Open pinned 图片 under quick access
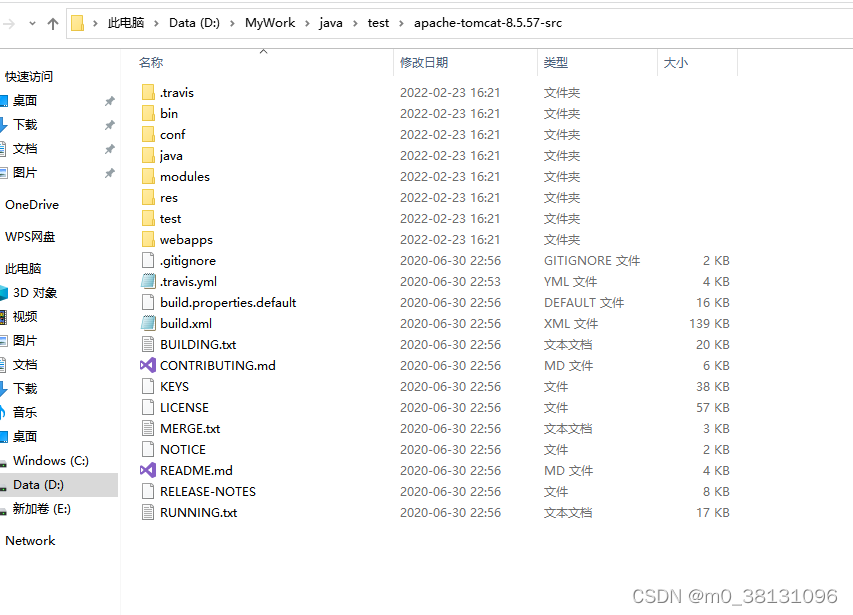853x615 pixels. pos(25,172)
